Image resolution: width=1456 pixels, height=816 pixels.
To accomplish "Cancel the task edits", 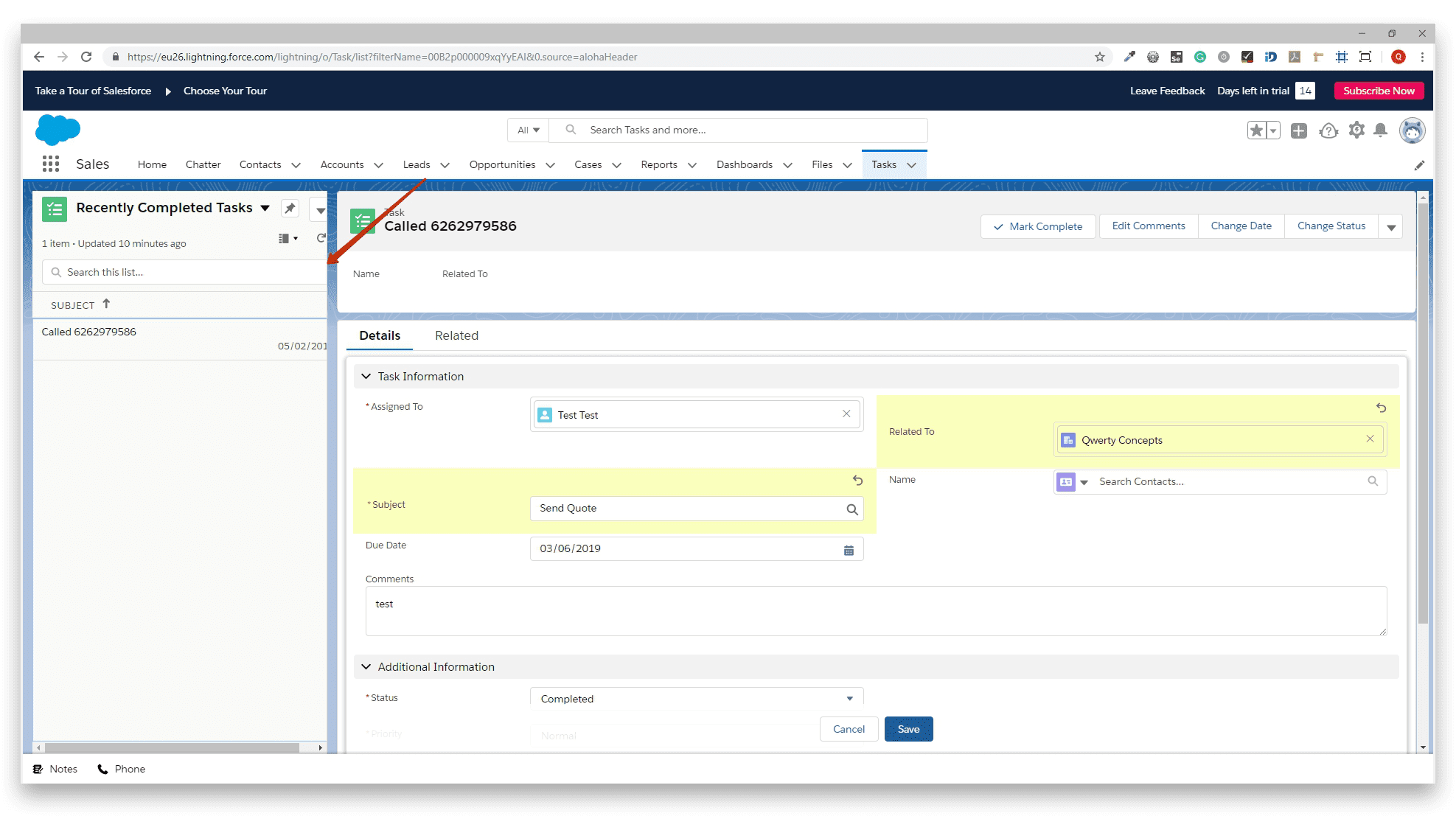I will coord(849,729).
